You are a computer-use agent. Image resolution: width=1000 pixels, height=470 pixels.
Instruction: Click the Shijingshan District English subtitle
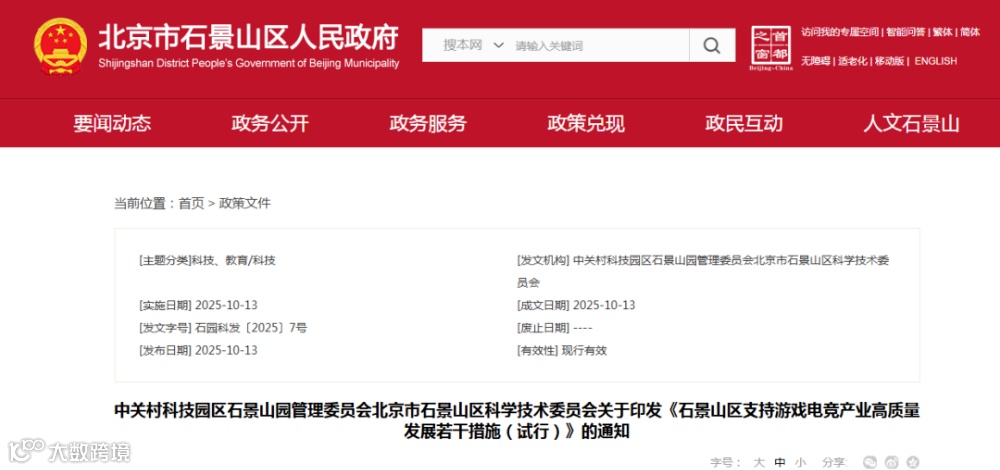point(249,63)
